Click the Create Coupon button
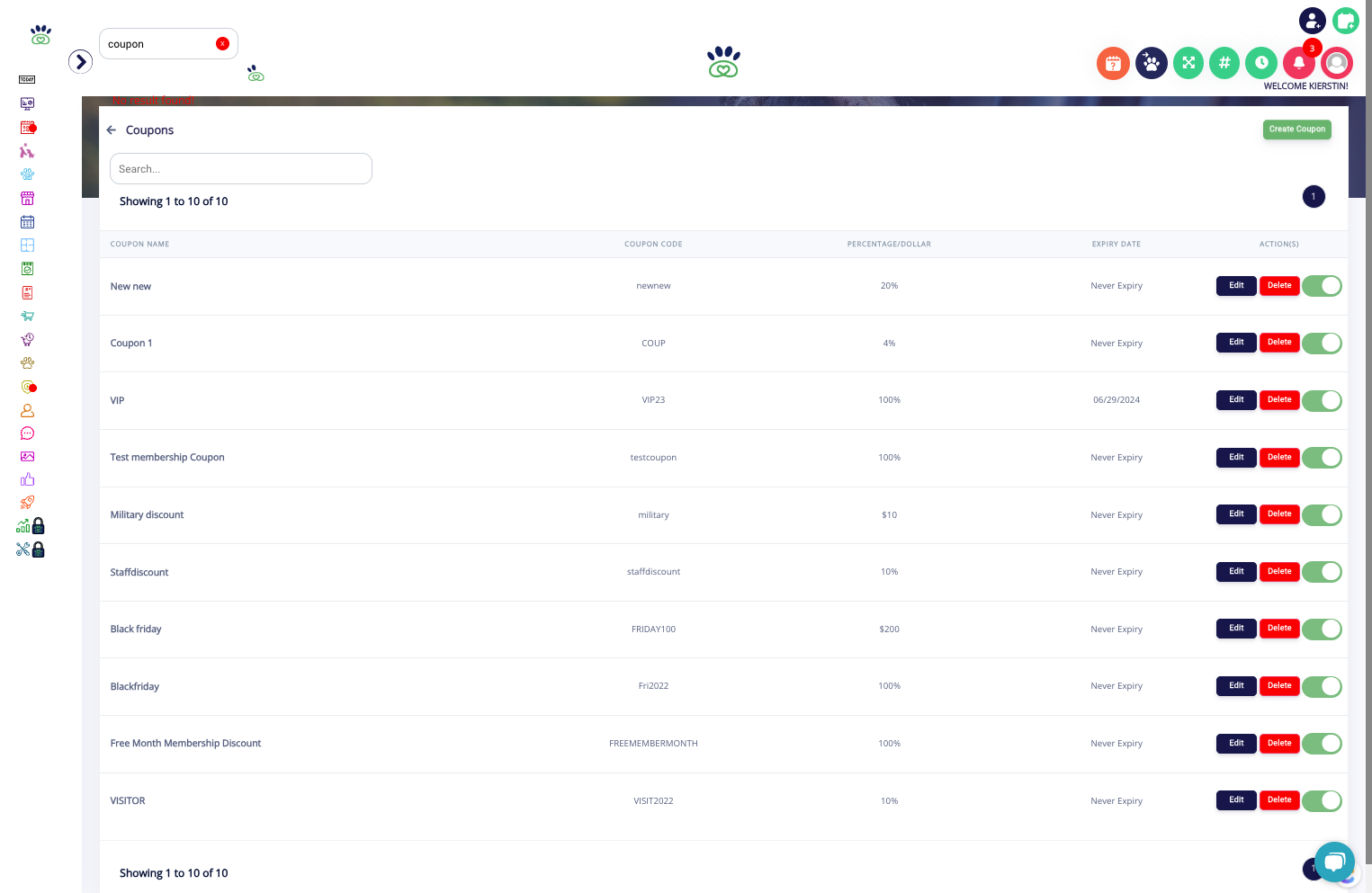Screen dimensions: 1372x893 pyautogui.click(x=1296, y=129)
